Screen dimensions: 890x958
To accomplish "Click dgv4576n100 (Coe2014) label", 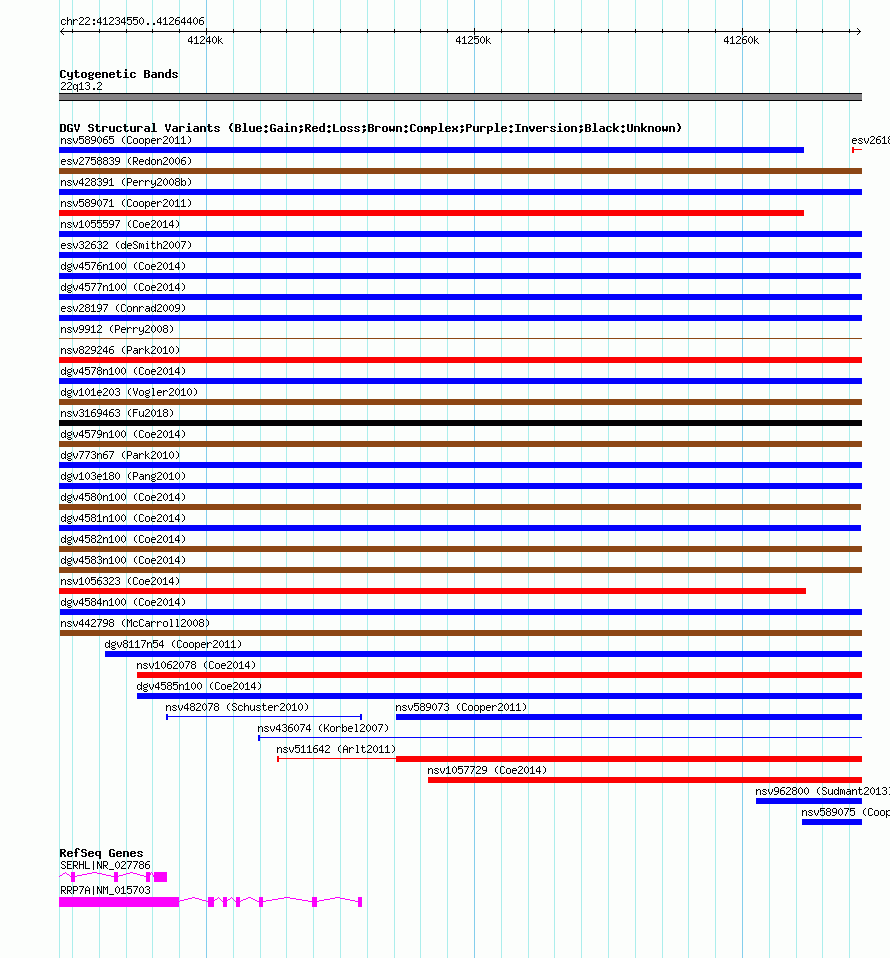I will tap(123, 266).
